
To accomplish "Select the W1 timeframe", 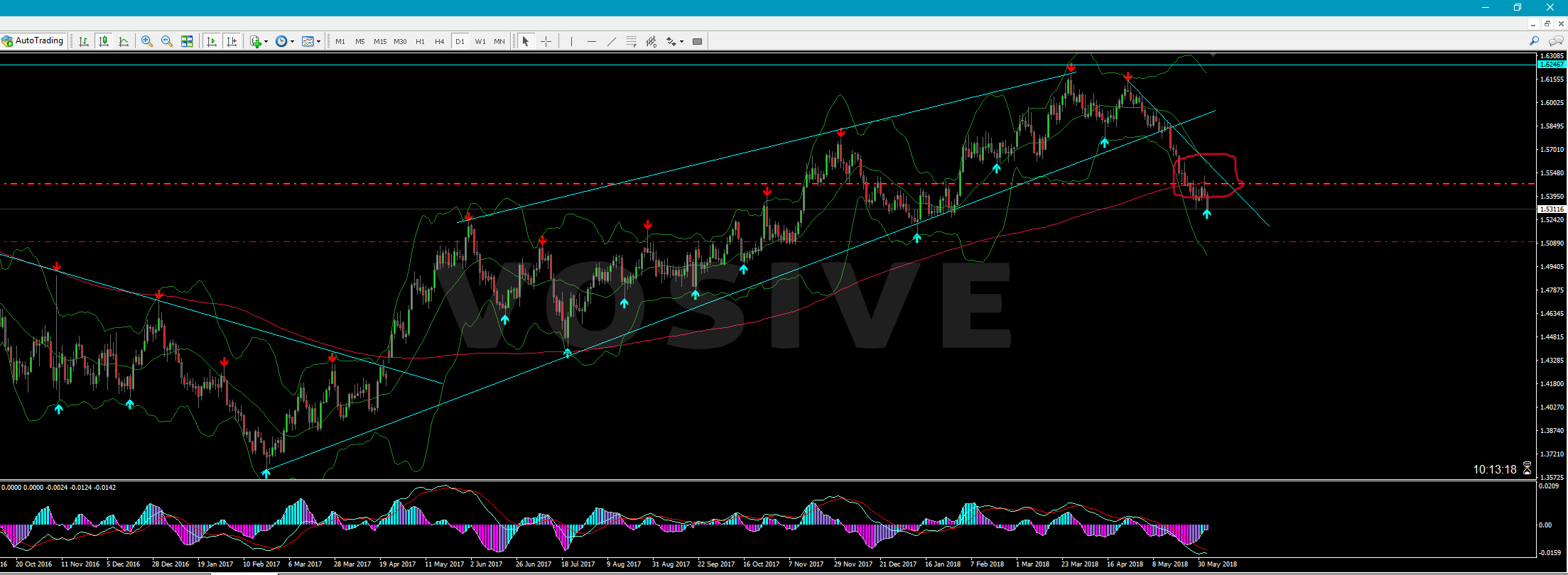I will pos(480,41).
